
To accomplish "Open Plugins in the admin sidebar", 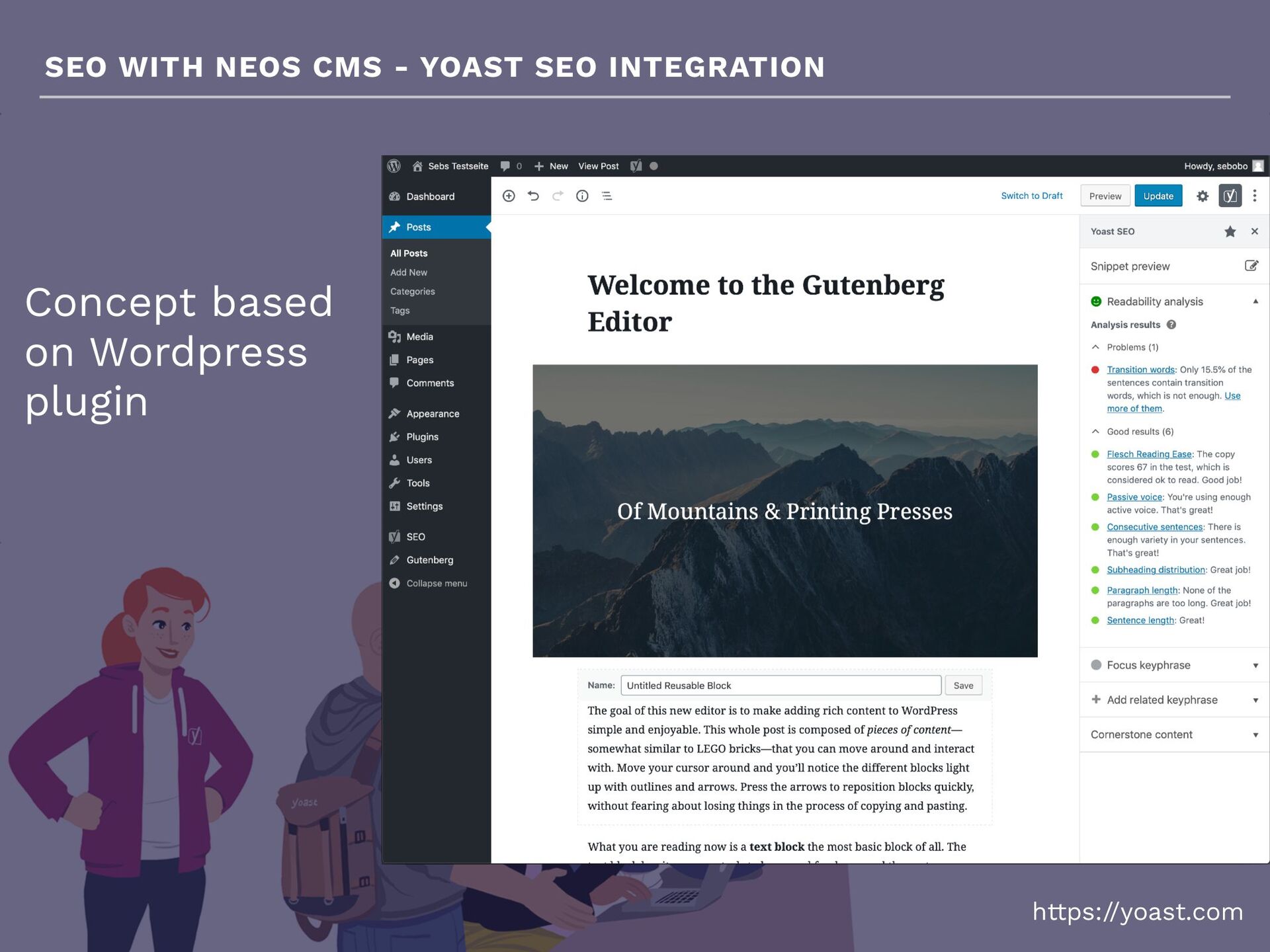I will 437,436.
